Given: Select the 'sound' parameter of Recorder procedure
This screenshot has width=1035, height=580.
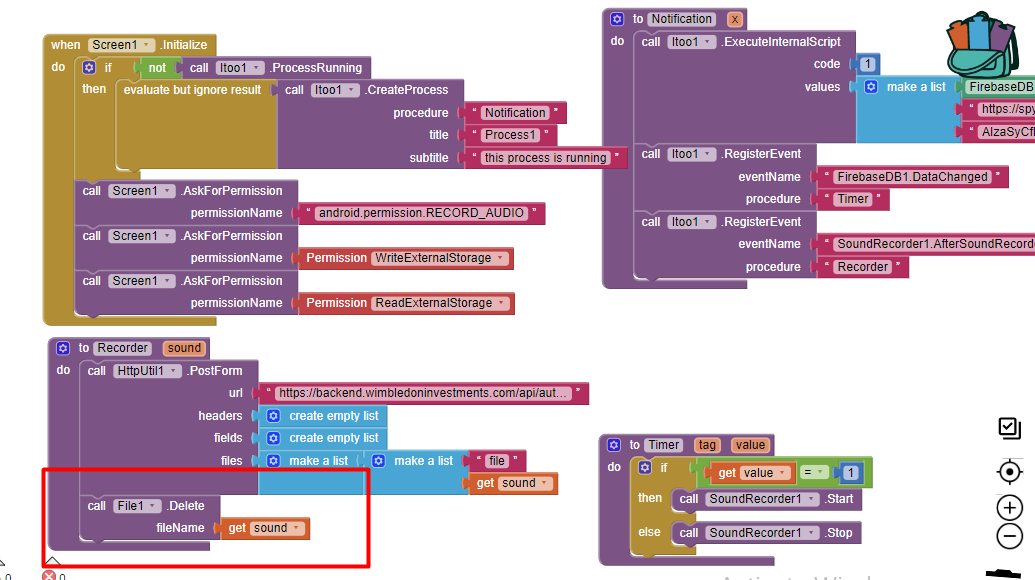Looking at the screenshot, I should pos(184,348).
